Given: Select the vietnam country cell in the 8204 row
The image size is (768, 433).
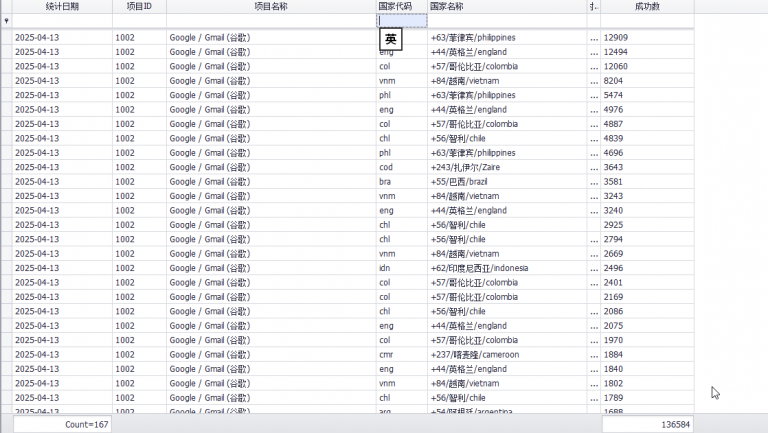Looking at the screenshot, I should (507, 81).
